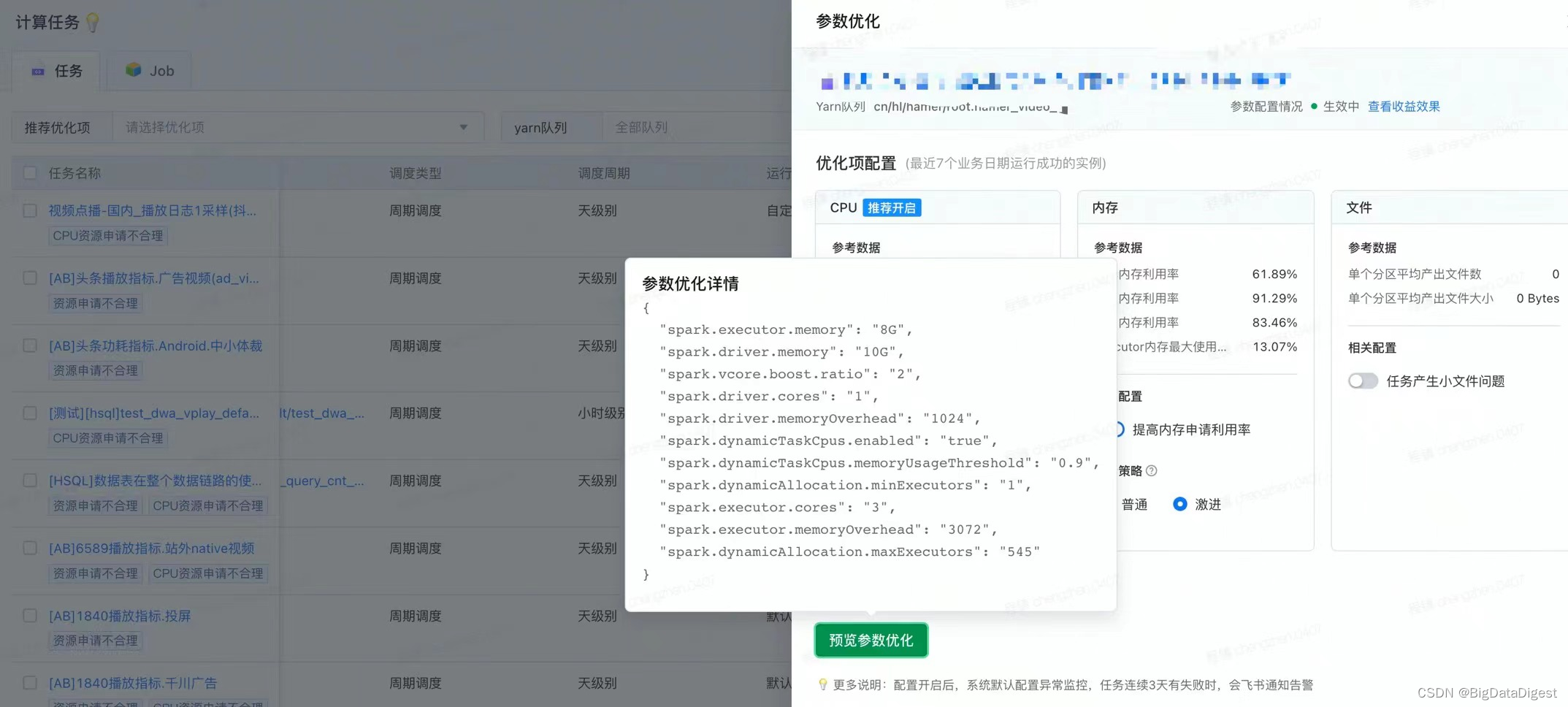Image resolution: width=1568 pixels, height=707 pixels.
Task: Open task [AB]1840播放指标.投屏
Action: tap(120, 616)
